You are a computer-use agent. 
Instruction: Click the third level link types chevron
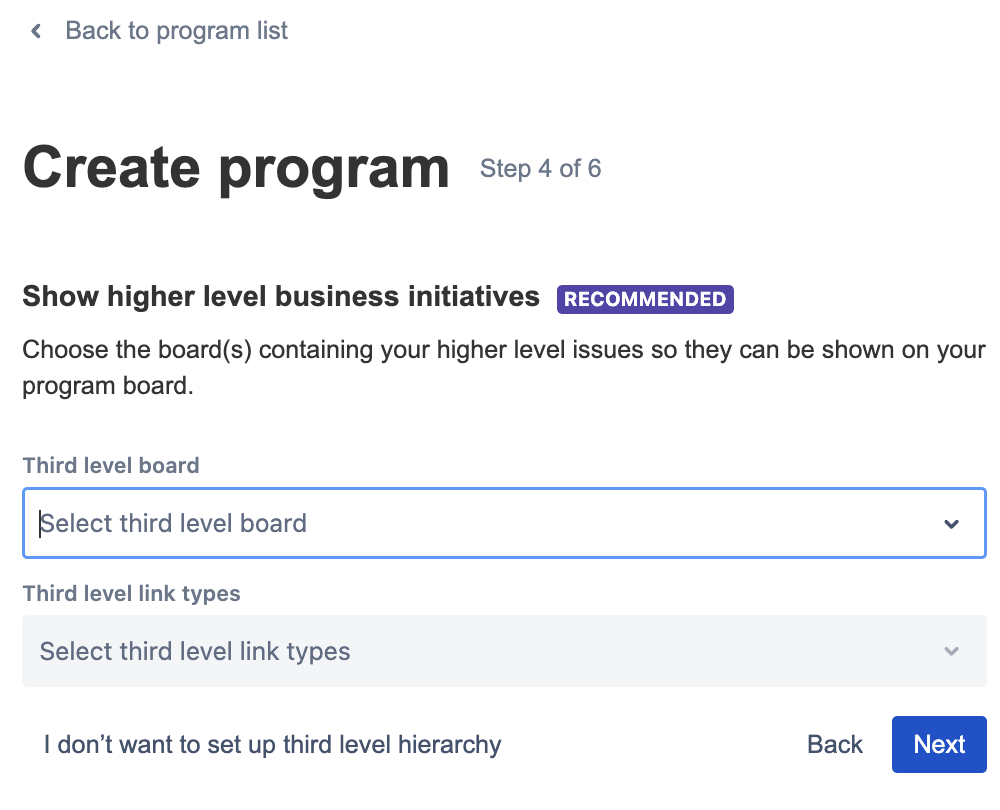click(951, 652)
